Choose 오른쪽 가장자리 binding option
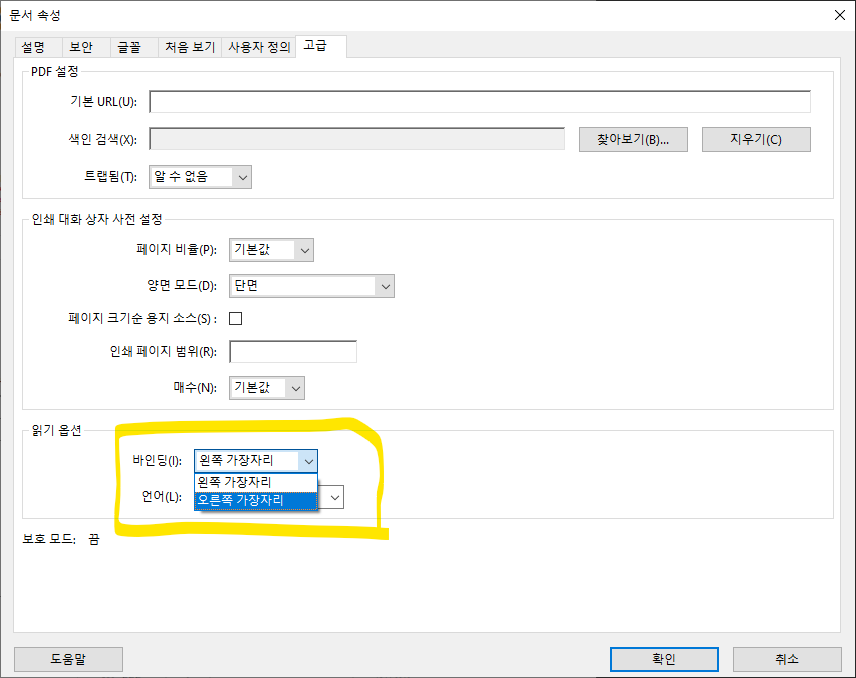 coord(255,499)
